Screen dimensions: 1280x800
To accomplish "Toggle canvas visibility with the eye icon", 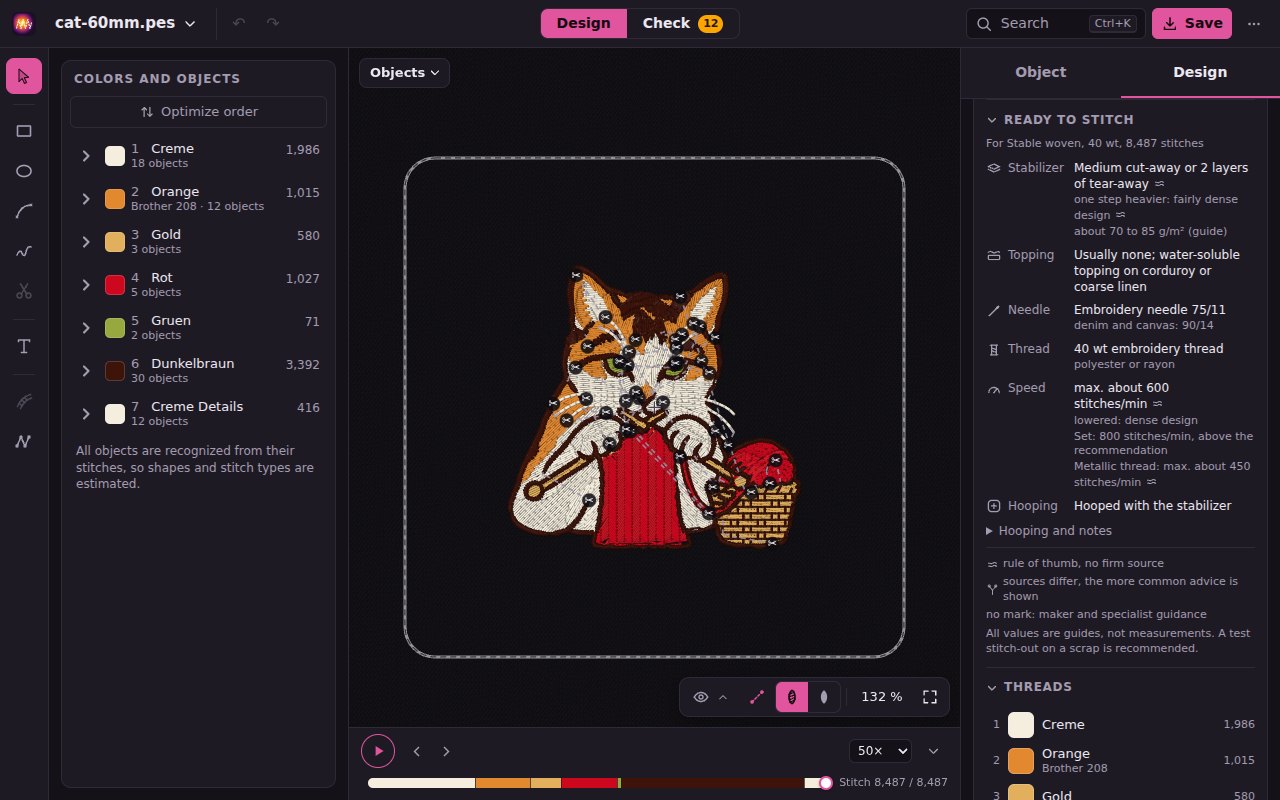I will 701,697.
